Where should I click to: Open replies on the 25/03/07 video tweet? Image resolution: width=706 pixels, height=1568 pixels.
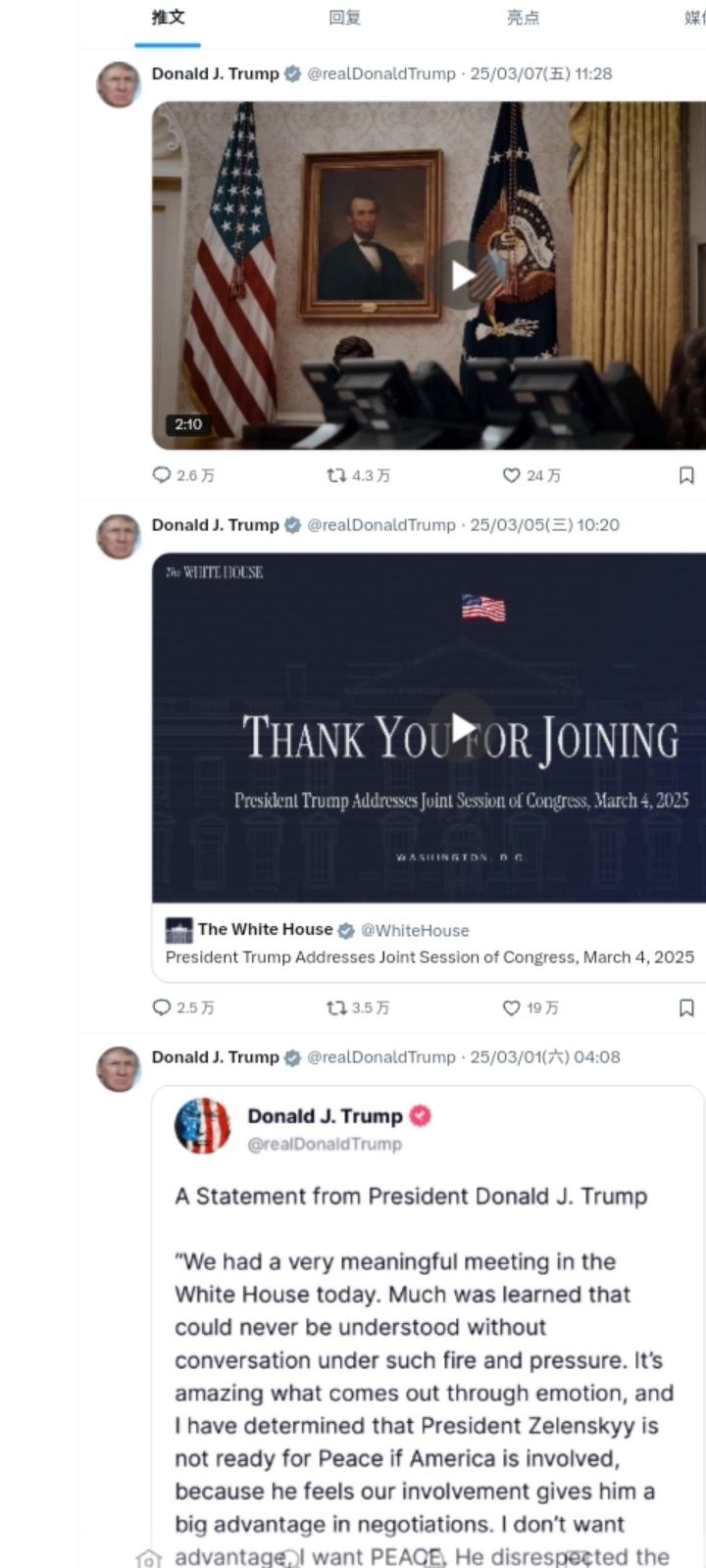183,475
